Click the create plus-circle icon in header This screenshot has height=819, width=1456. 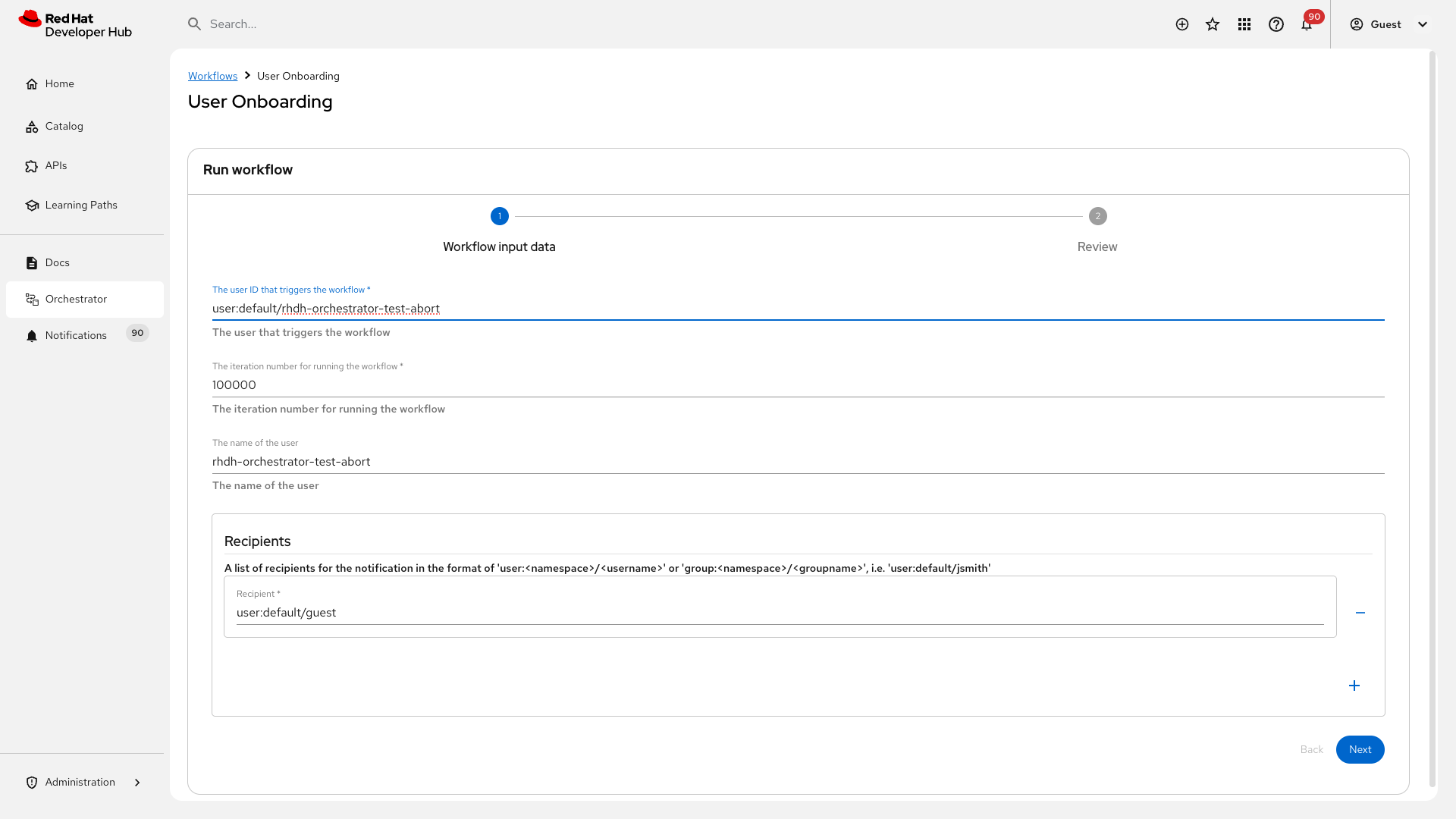click(x=1181, y=24)
